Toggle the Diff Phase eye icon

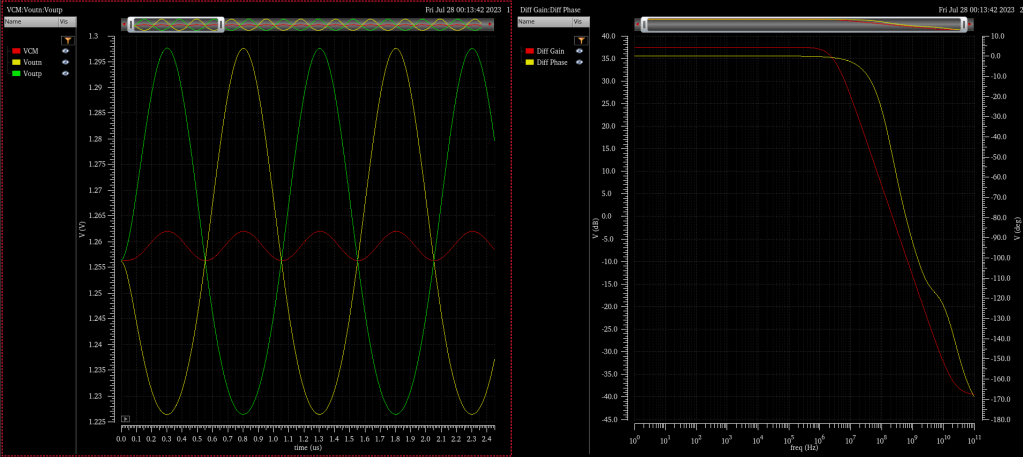click(580, 62)
